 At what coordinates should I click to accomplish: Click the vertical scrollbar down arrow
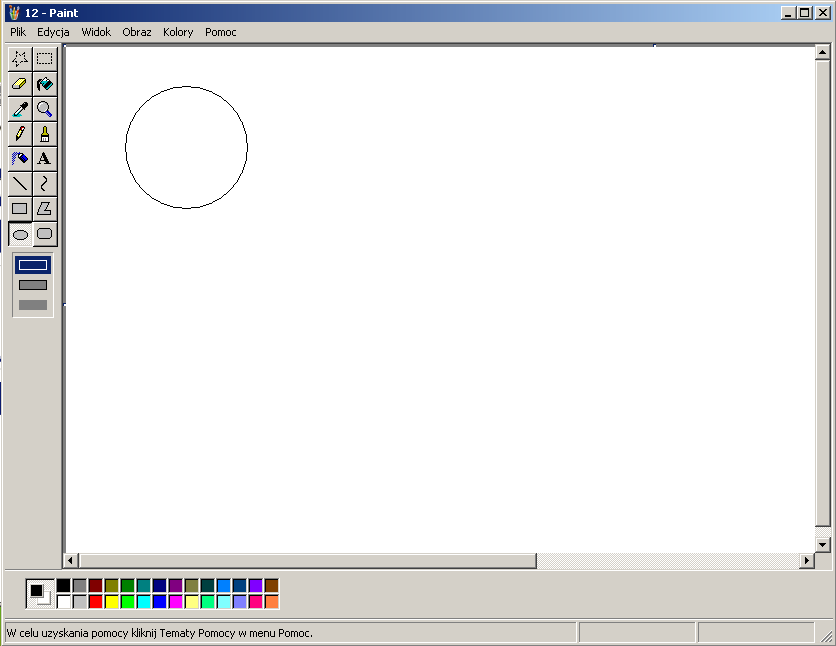(822, 545)
